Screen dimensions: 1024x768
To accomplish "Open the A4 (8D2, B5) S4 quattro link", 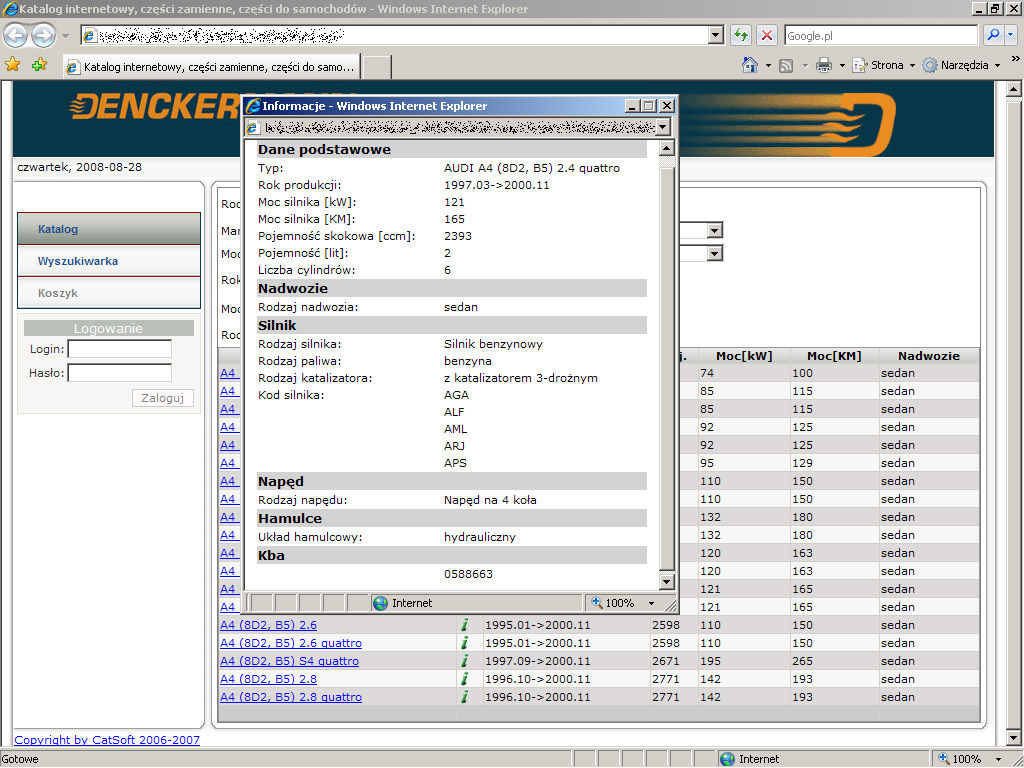I will coord(289,661).
